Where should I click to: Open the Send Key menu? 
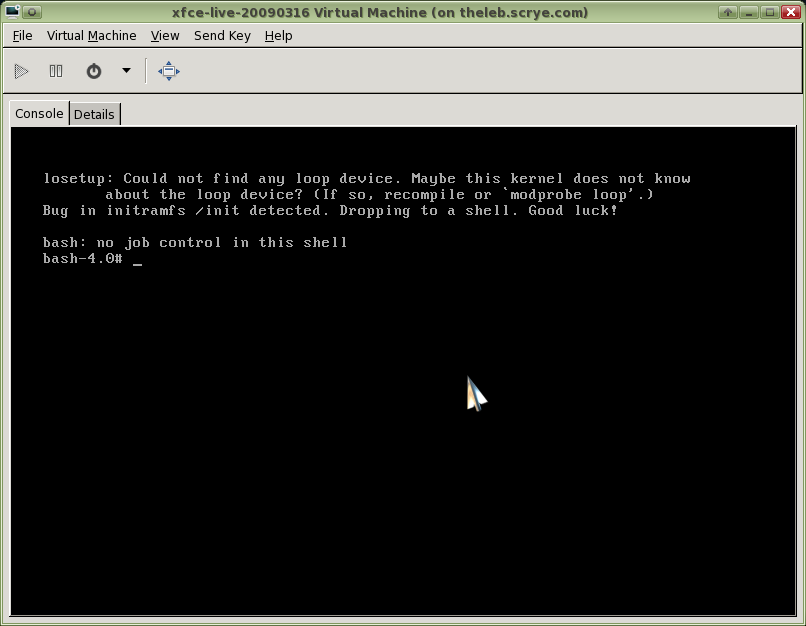pyautogui.click(x=222, y=35)
